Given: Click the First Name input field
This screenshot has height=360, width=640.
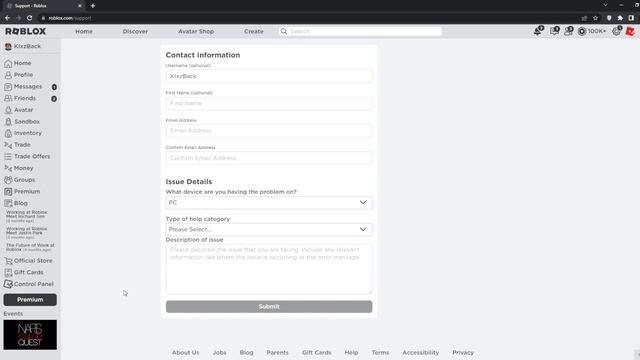Looking at the screenshot, I should click(269, 103).
